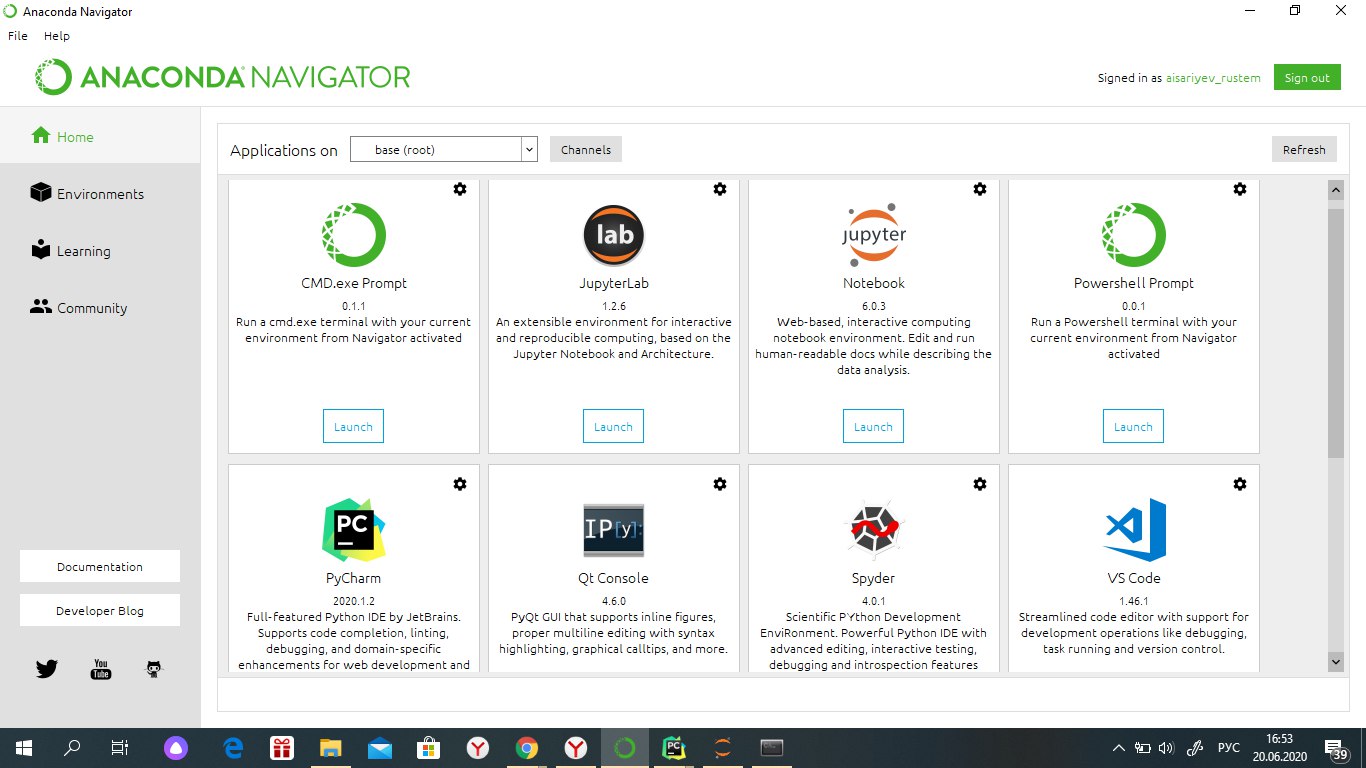This screenshot has width=1366, height=768.
Task: Open the Windows Start menu
Action: coord(23,747)
